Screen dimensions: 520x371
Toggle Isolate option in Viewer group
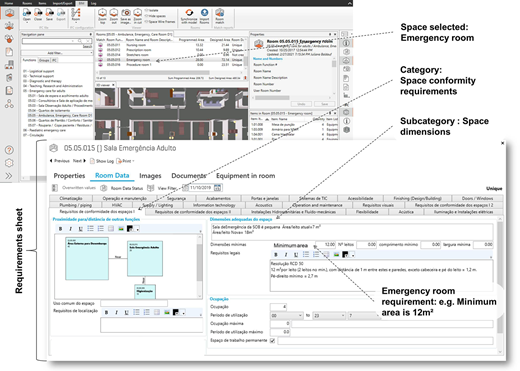coord(152,10)
